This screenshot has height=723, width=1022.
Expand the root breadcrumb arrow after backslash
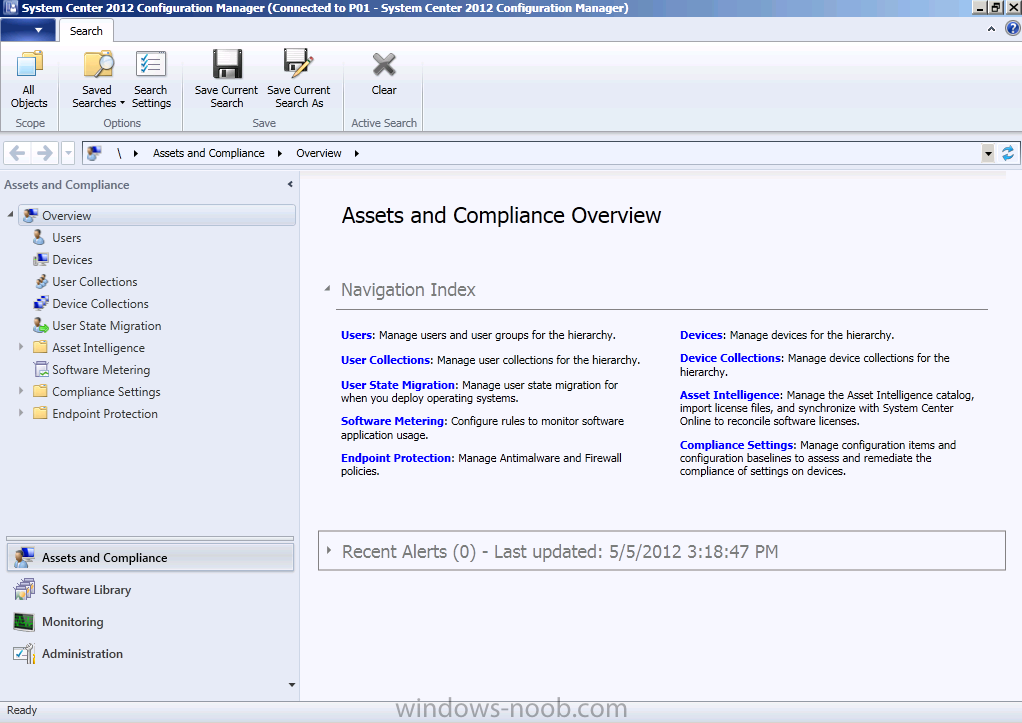pos(136,153)
